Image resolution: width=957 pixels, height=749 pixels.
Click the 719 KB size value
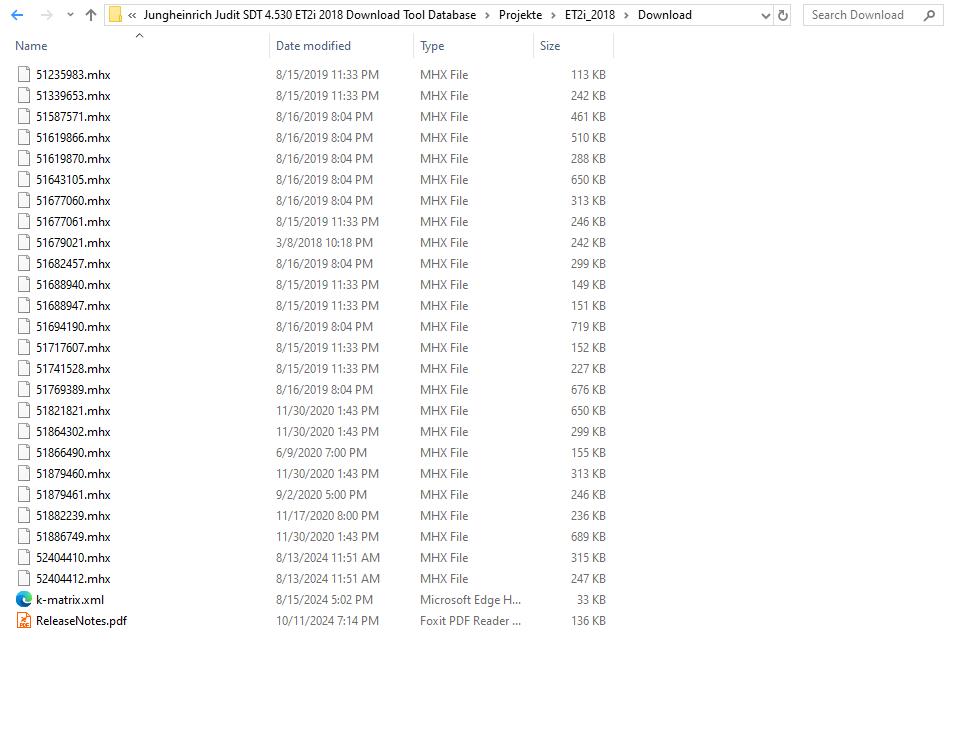point(588,327)
